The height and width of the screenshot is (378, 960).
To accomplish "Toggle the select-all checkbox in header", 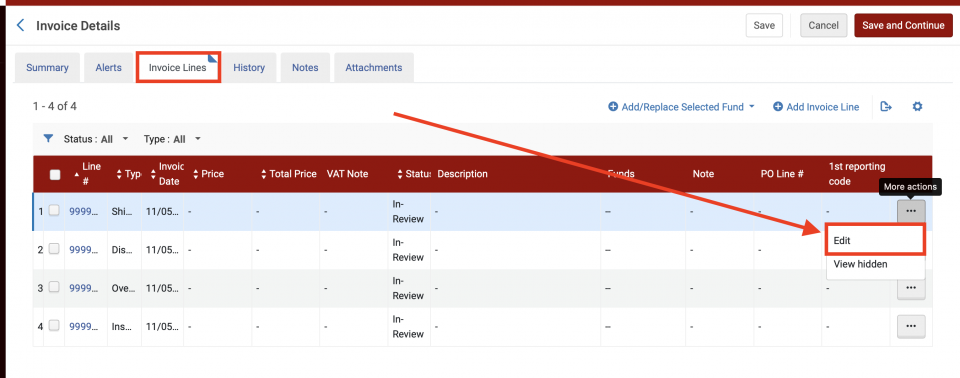I will [55, 175].
